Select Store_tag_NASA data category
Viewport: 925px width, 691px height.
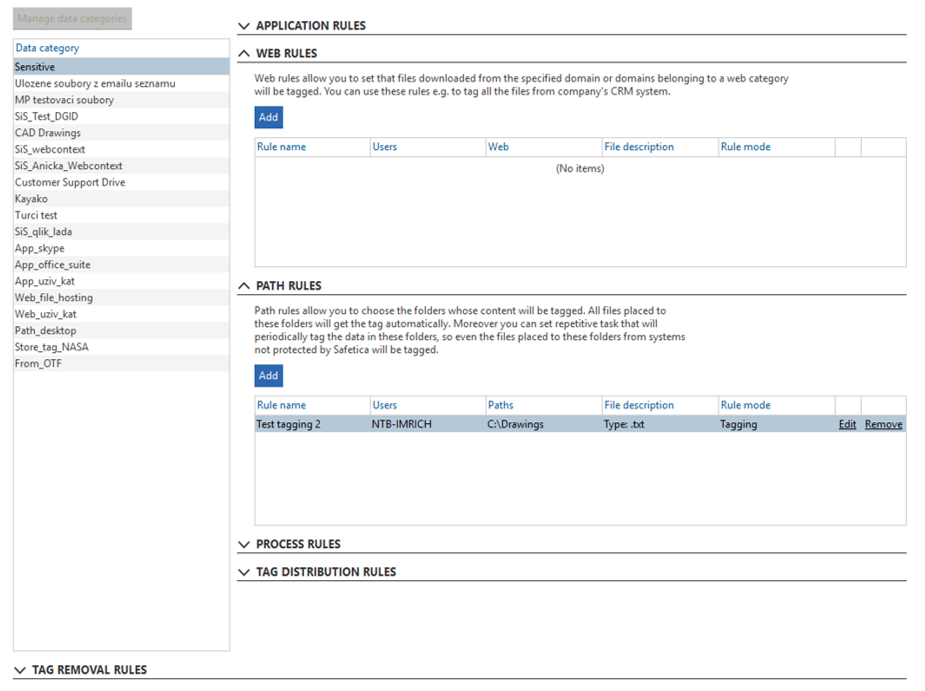52,347
